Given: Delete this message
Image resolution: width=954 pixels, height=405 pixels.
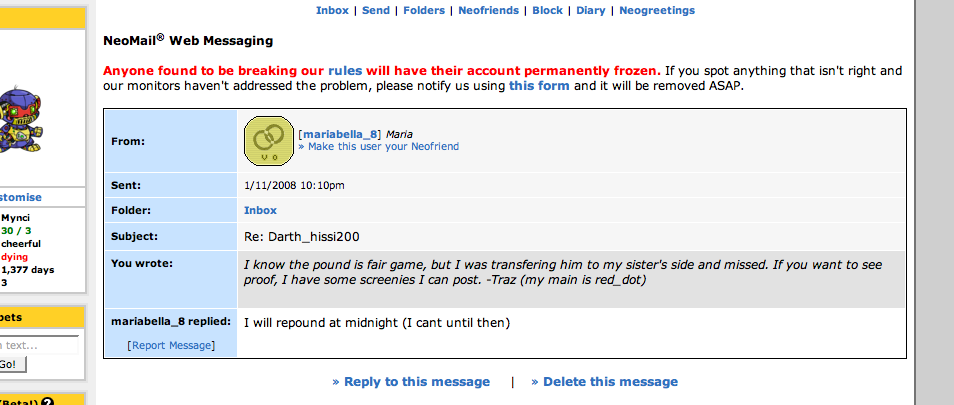Looking at the screenshot, I should pyautogui.click(x=604, y=382).
